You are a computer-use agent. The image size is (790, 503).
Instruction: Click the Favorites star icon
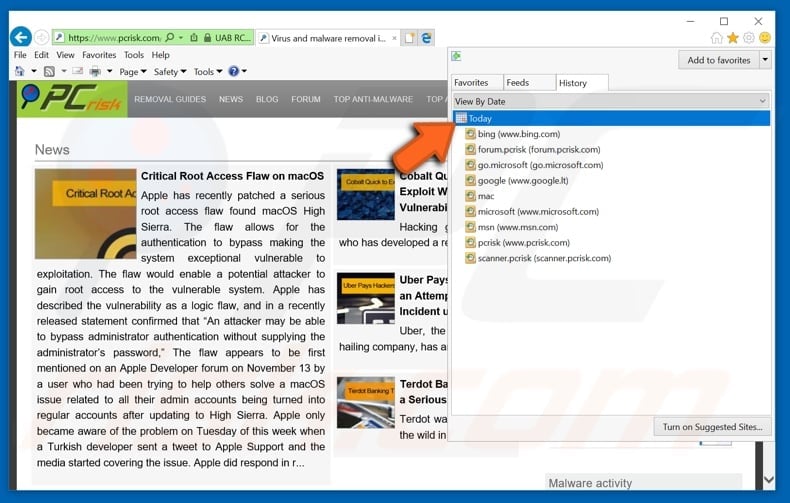coord(733,38)
